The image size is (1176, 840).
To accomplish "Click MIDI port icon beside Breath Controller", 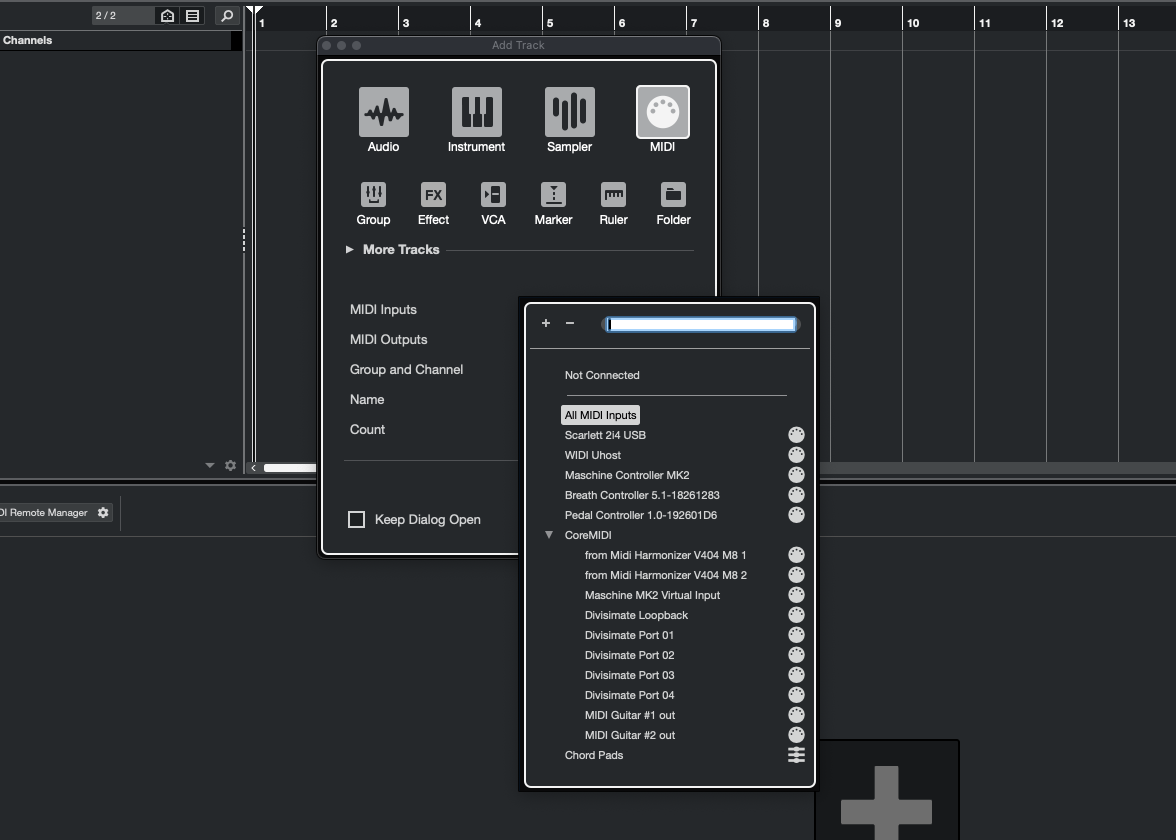I will tap(796, 495).
